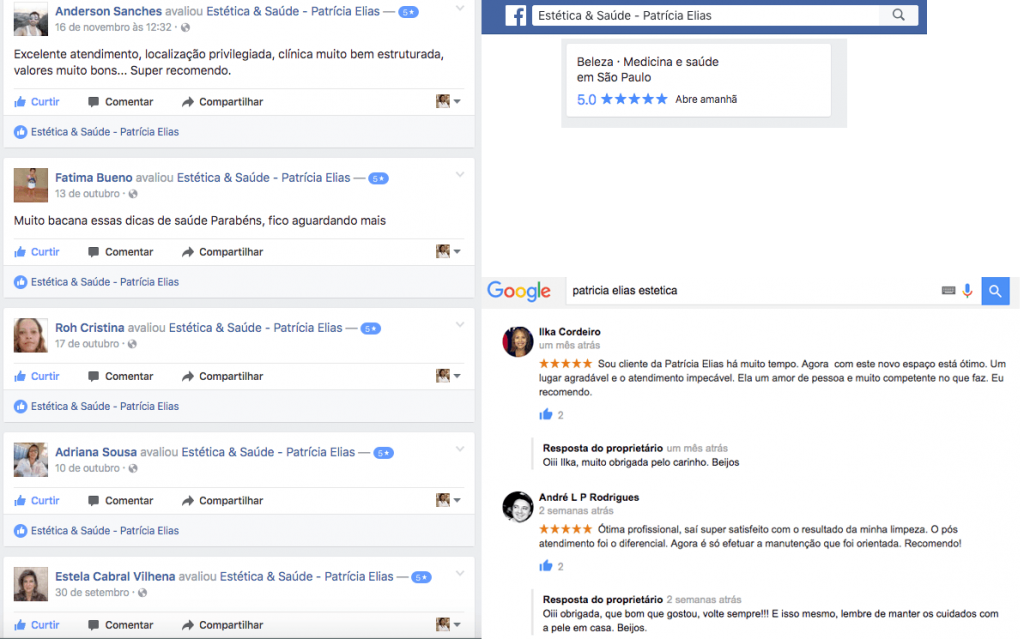Viewport: 1030px width, 639px height.
Task: Open Estela Cabral Vilhena's profile name link
Action: pos(115,577)
